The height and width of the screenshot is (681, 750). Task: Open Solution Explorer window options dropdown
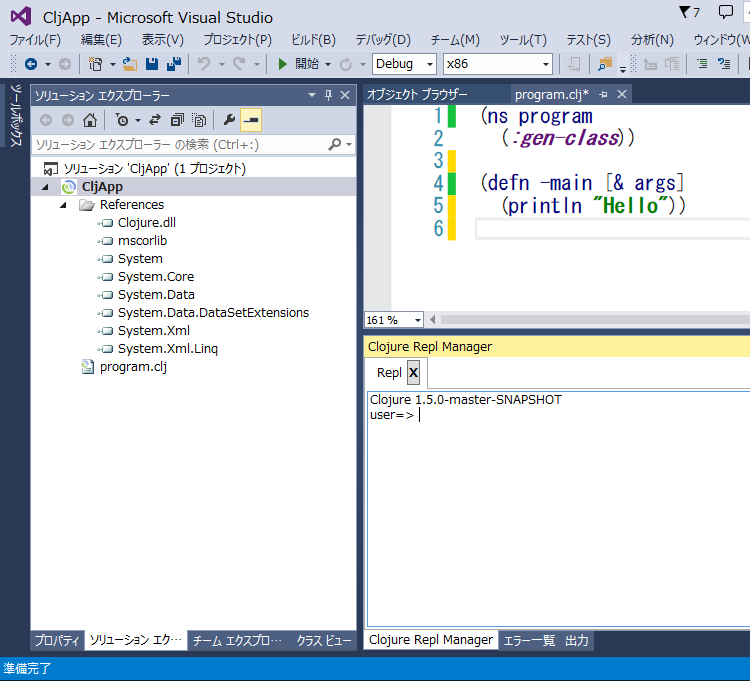click(312, 95)
